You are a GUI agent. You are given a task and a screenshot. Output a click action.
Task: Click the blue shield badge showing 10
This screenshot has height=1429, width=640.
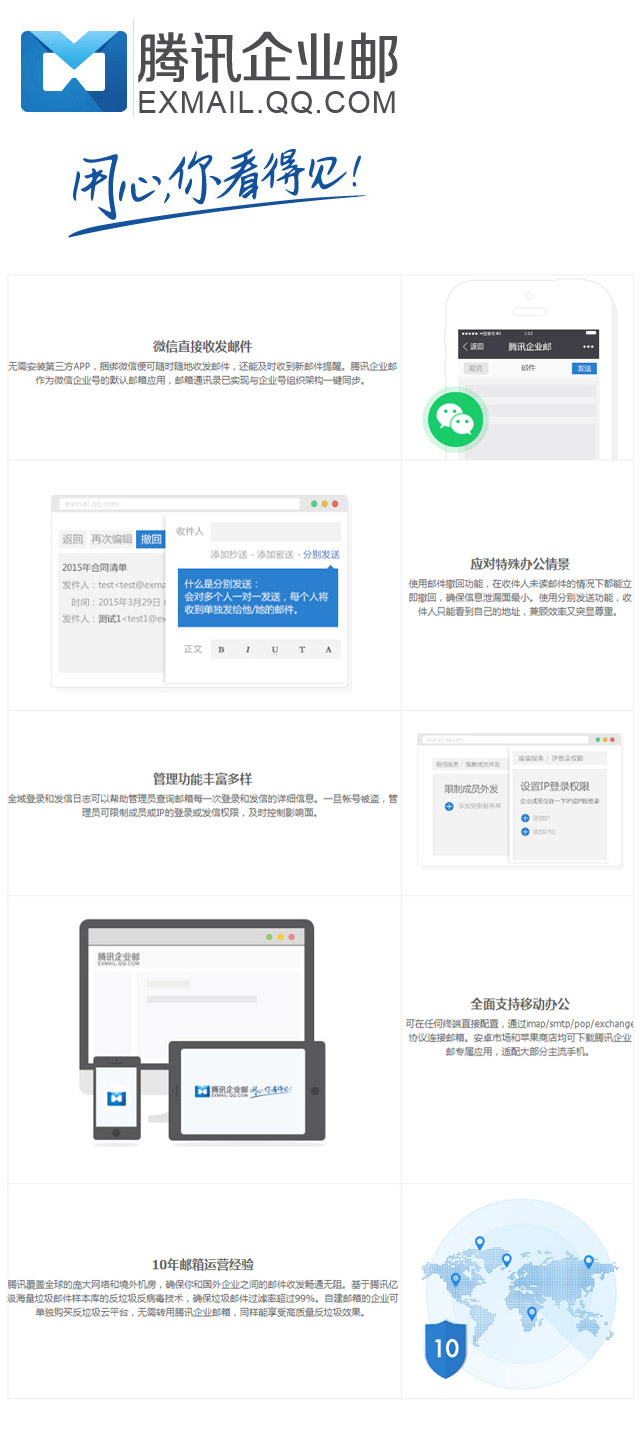(x=445, y=1347)
